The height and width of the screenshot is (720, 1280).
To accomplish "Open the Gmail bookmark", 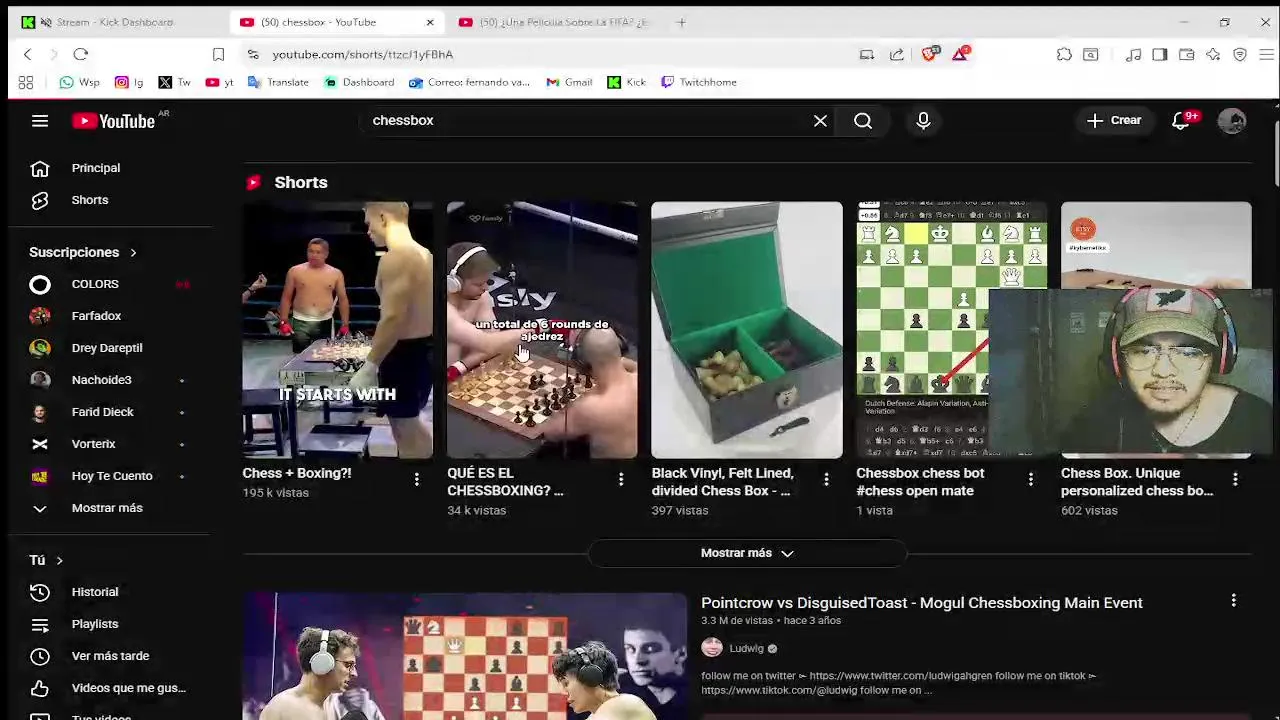I will point(569,82).
